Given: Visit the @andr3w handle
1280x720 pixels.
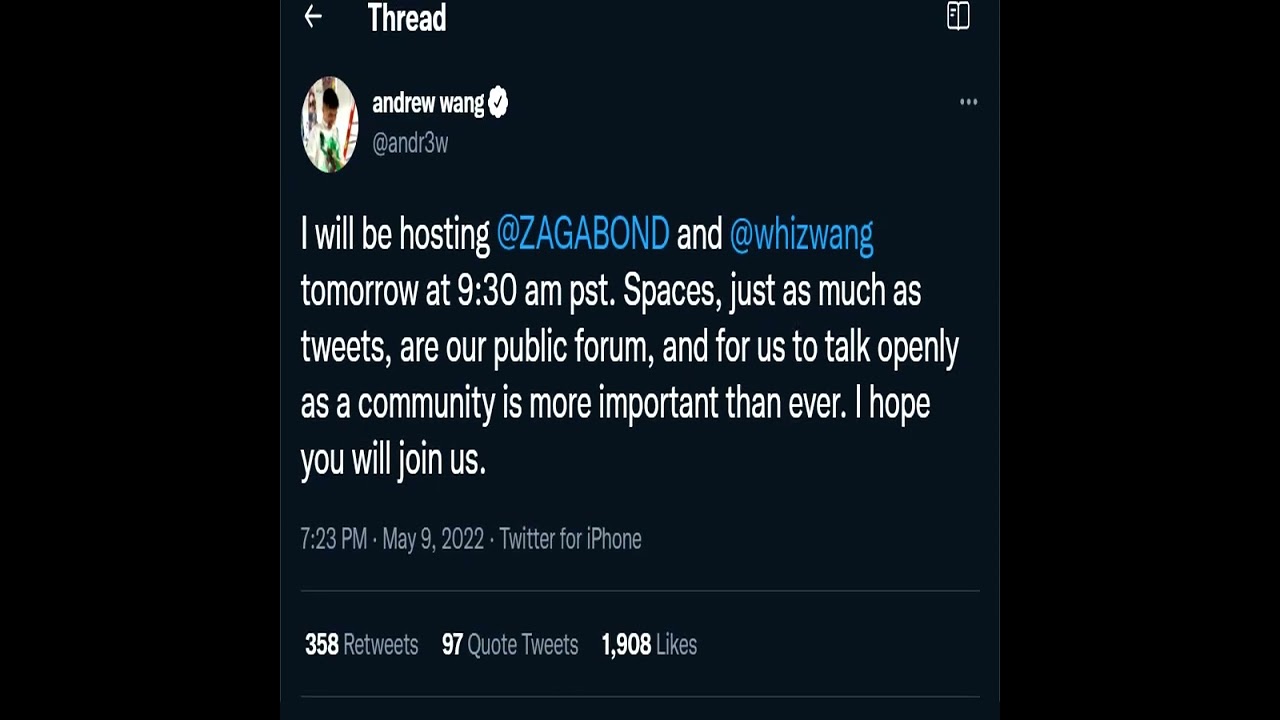Looking at the screenshot, I should 410,143.
